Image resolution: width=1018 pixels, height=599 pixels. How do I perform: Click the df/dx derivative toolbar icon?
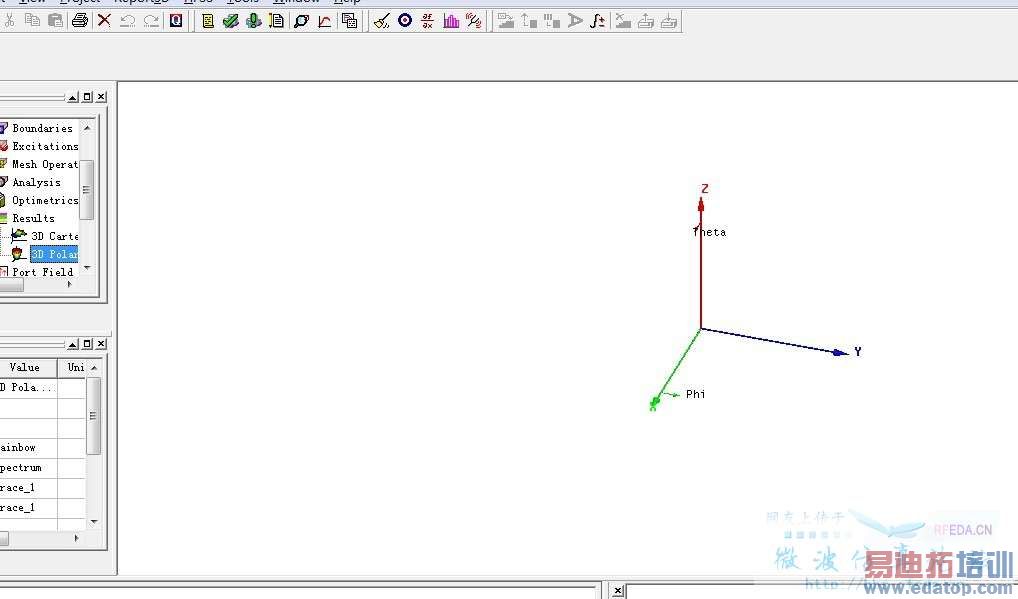pos(427,21)
